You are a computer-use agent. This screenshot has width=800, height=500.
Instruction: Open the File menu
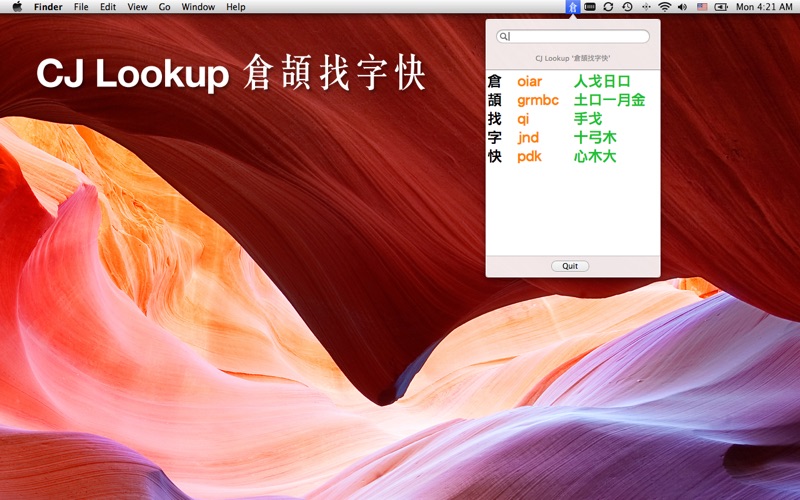click(81, 7)
